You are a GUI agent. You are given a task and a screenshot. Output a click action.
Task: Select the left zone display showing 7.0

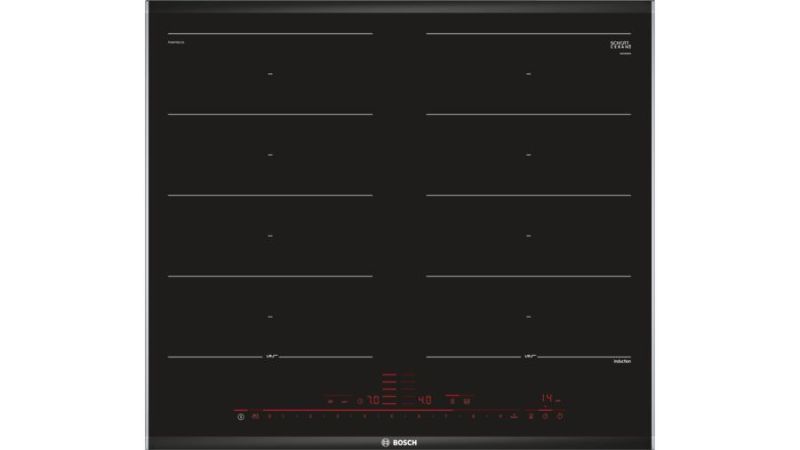tap(370, 399)
